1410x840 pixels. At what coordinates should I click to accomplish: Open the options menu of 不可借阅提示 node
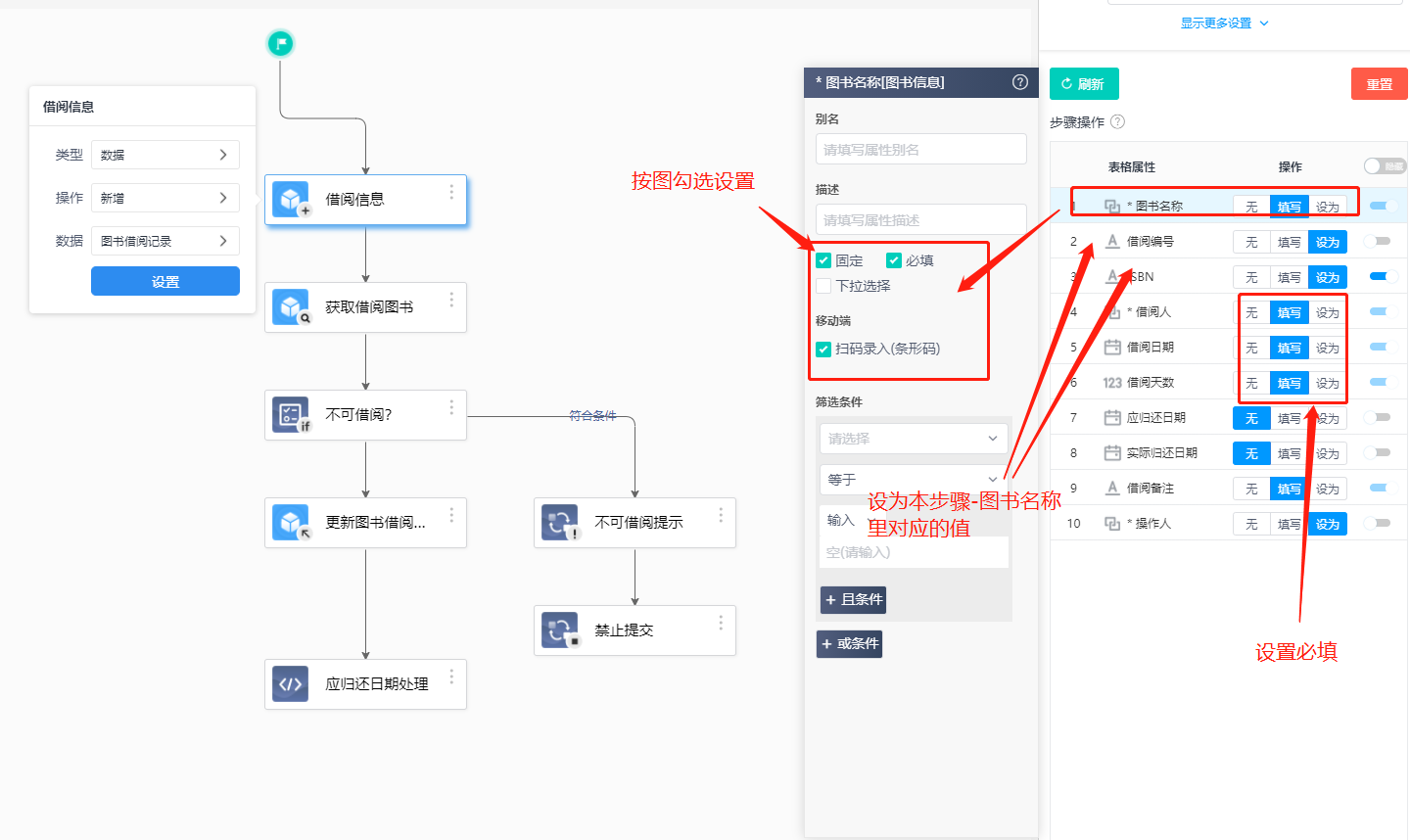[721, 515]
